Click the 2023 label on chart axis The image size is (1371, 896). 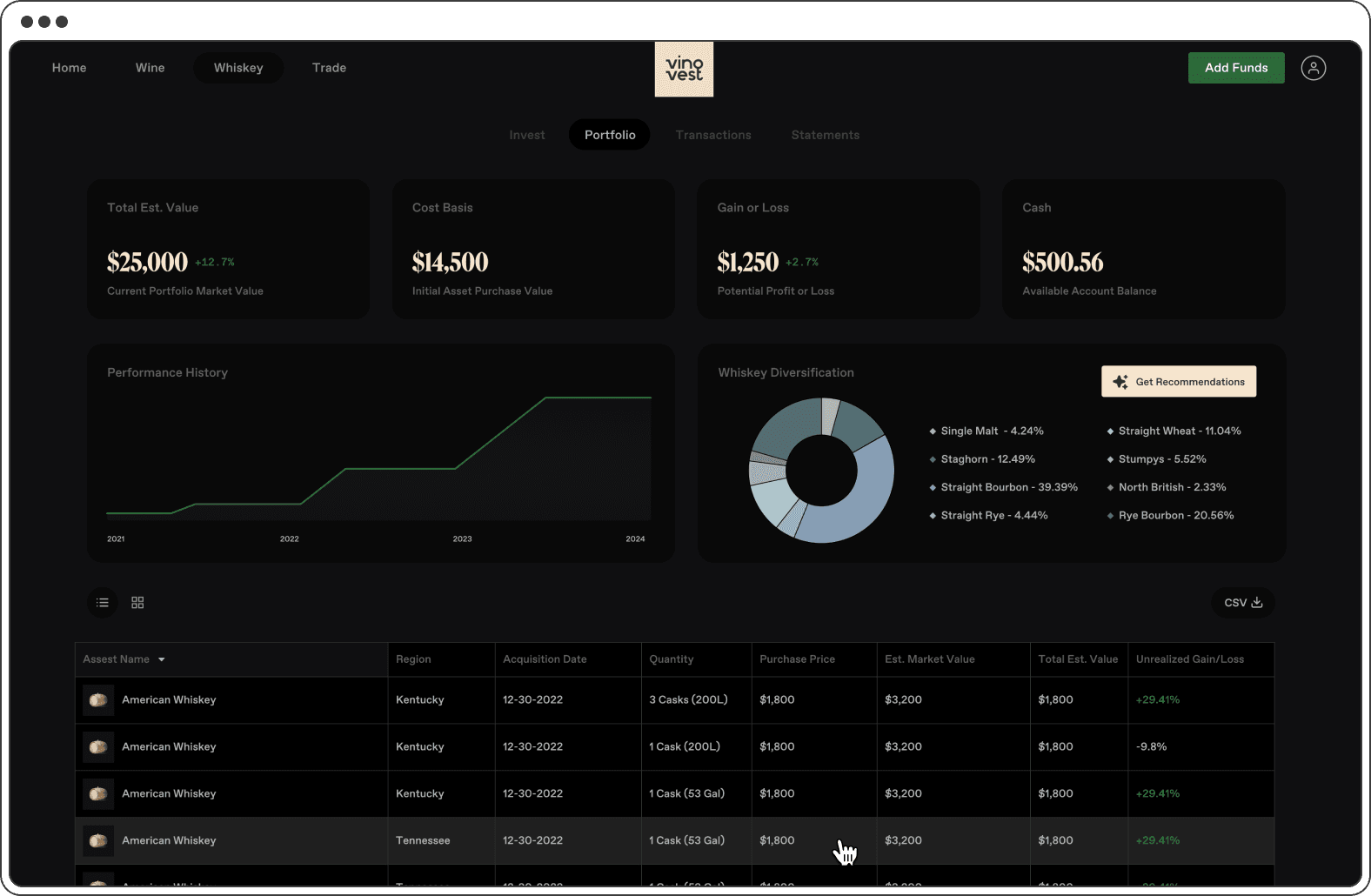462,539
